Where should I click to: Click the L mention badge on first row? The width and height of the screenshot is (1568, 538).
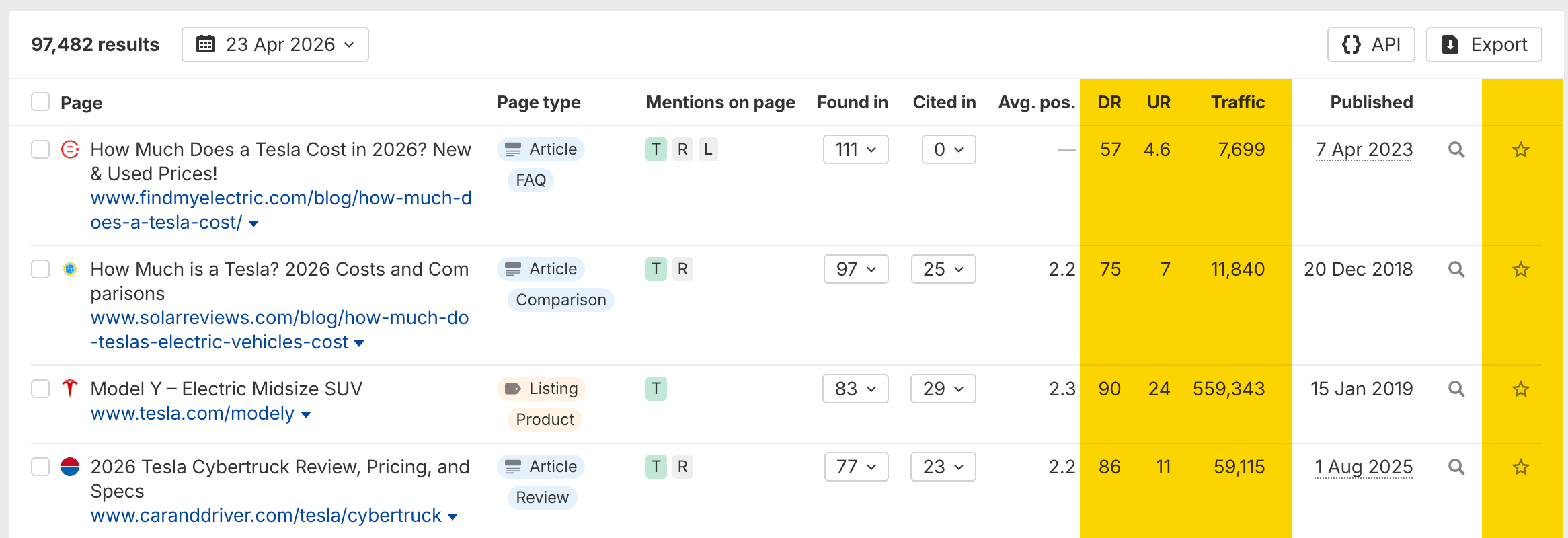click(708, 149)
